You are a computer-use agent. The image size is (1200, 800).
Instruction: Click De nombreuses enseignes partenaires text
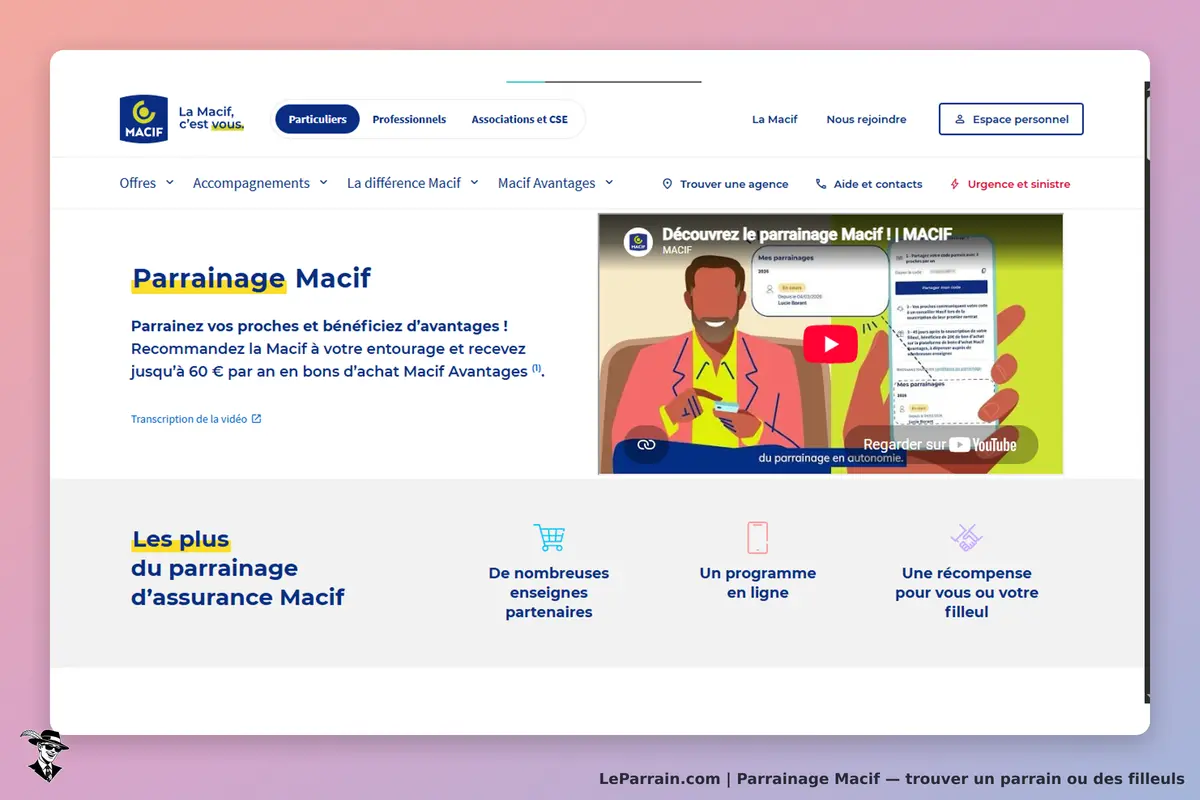click(x=549, y=593)
